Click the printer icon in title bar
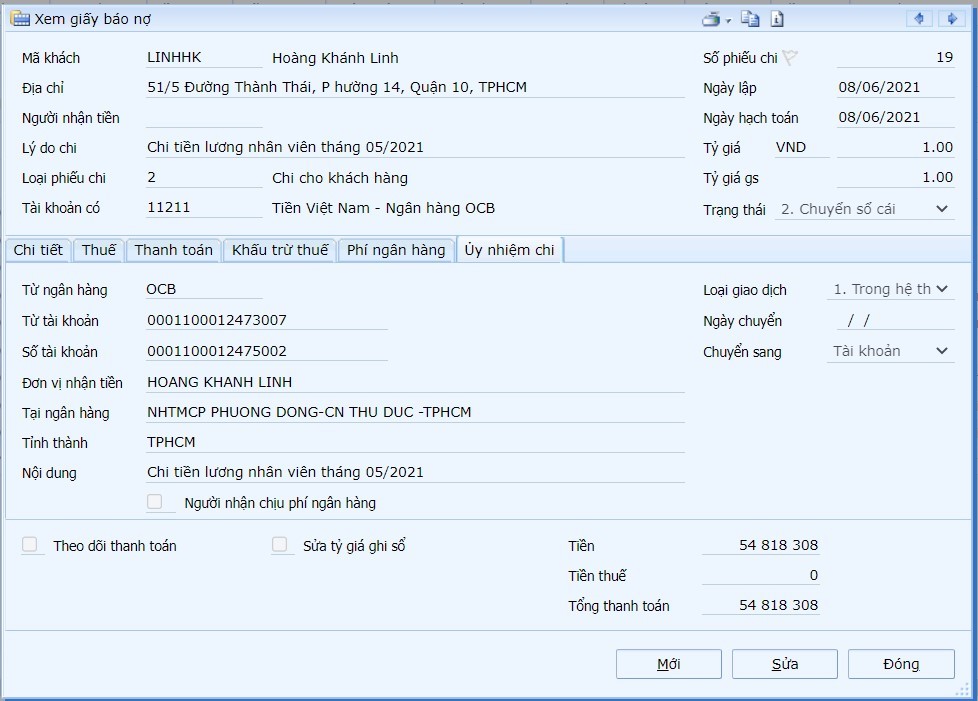Image resolution: width=978 pixels, height=701 pixels. tap(710, 19)
